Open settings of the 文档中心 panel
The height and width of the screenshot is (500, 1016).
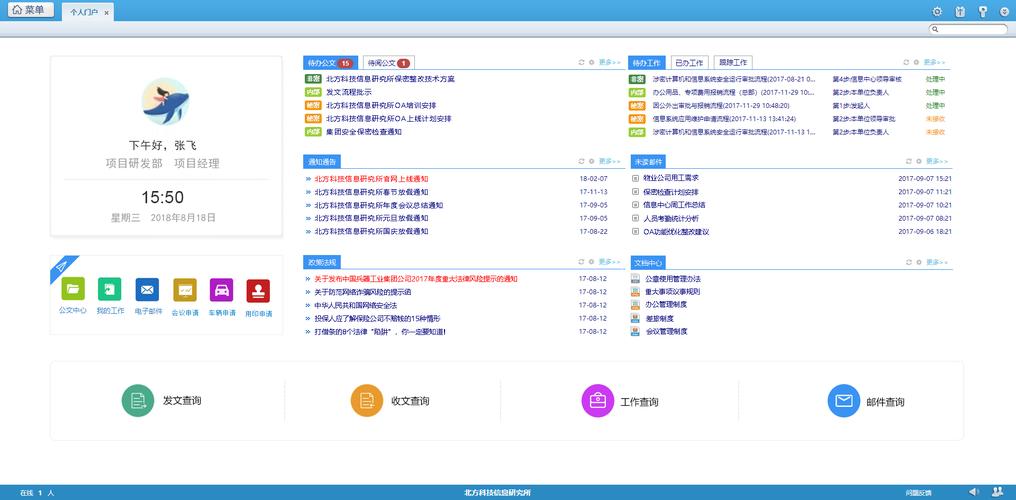919,262
